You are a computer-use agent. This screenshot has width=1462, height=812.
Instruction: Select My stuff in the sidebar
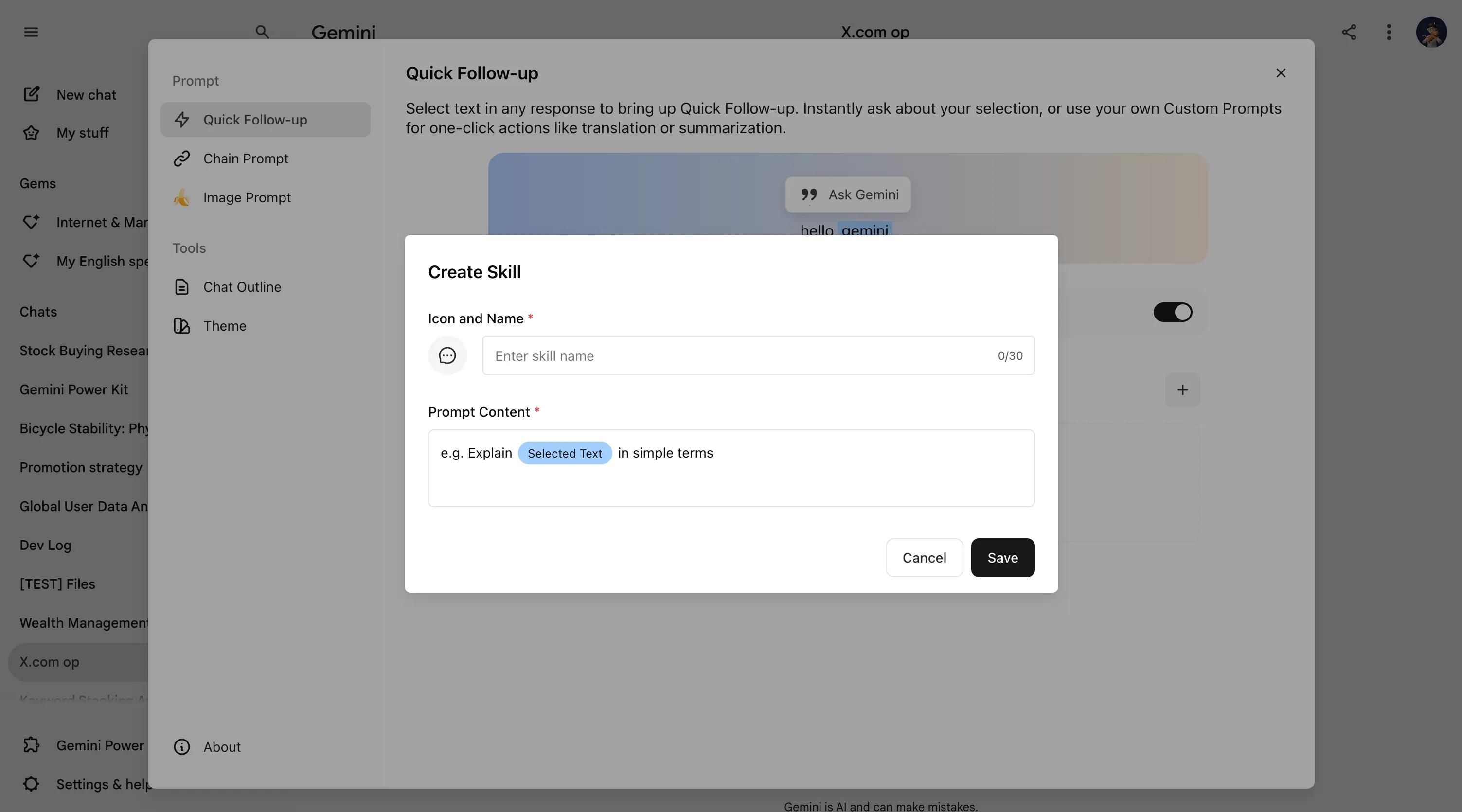[82, 133]
